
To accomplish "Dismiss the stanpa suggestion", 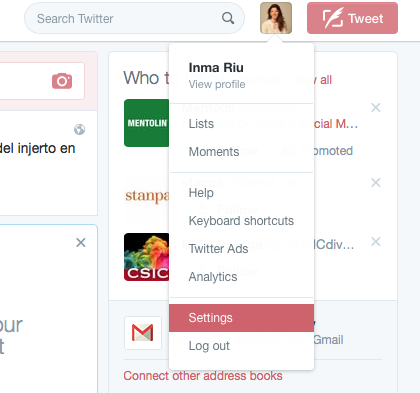I will click(376, 182).
